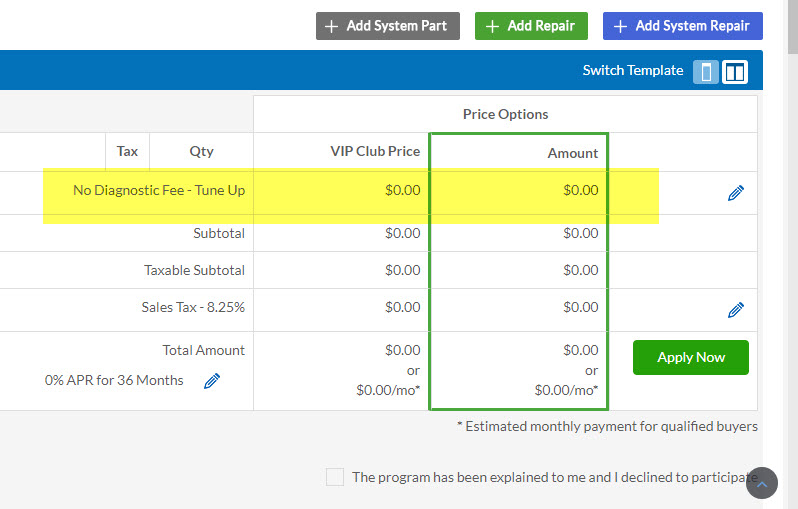Check the declined-to-participate program checkbox
Image resolution: width=798 pixels, height=509 pixels.
click(x=335, y=477)
